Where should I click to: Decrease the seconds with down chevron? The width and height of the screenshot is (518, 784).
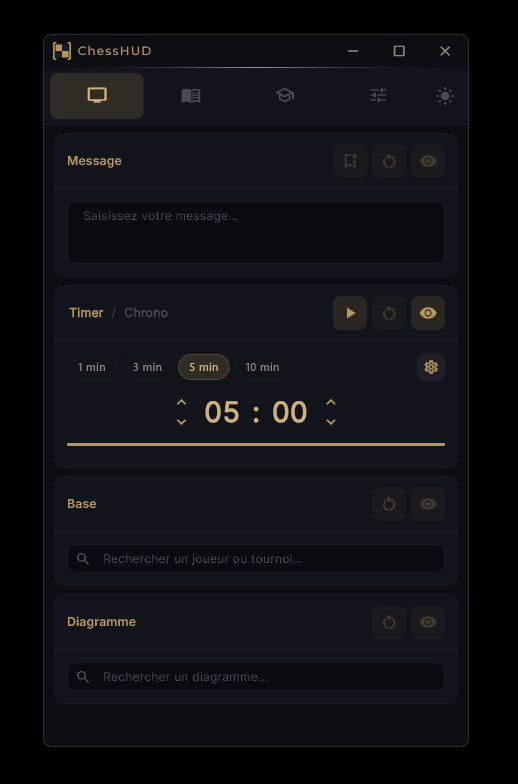pos(330,422)
